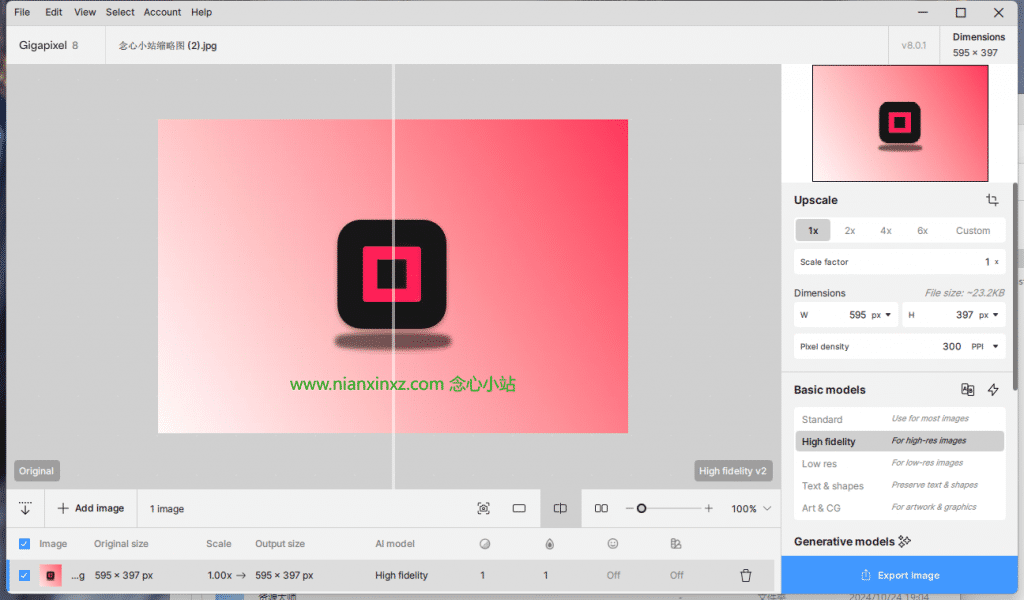
Task: Click the face recovery smiley column icon
Action: (613, 544)
